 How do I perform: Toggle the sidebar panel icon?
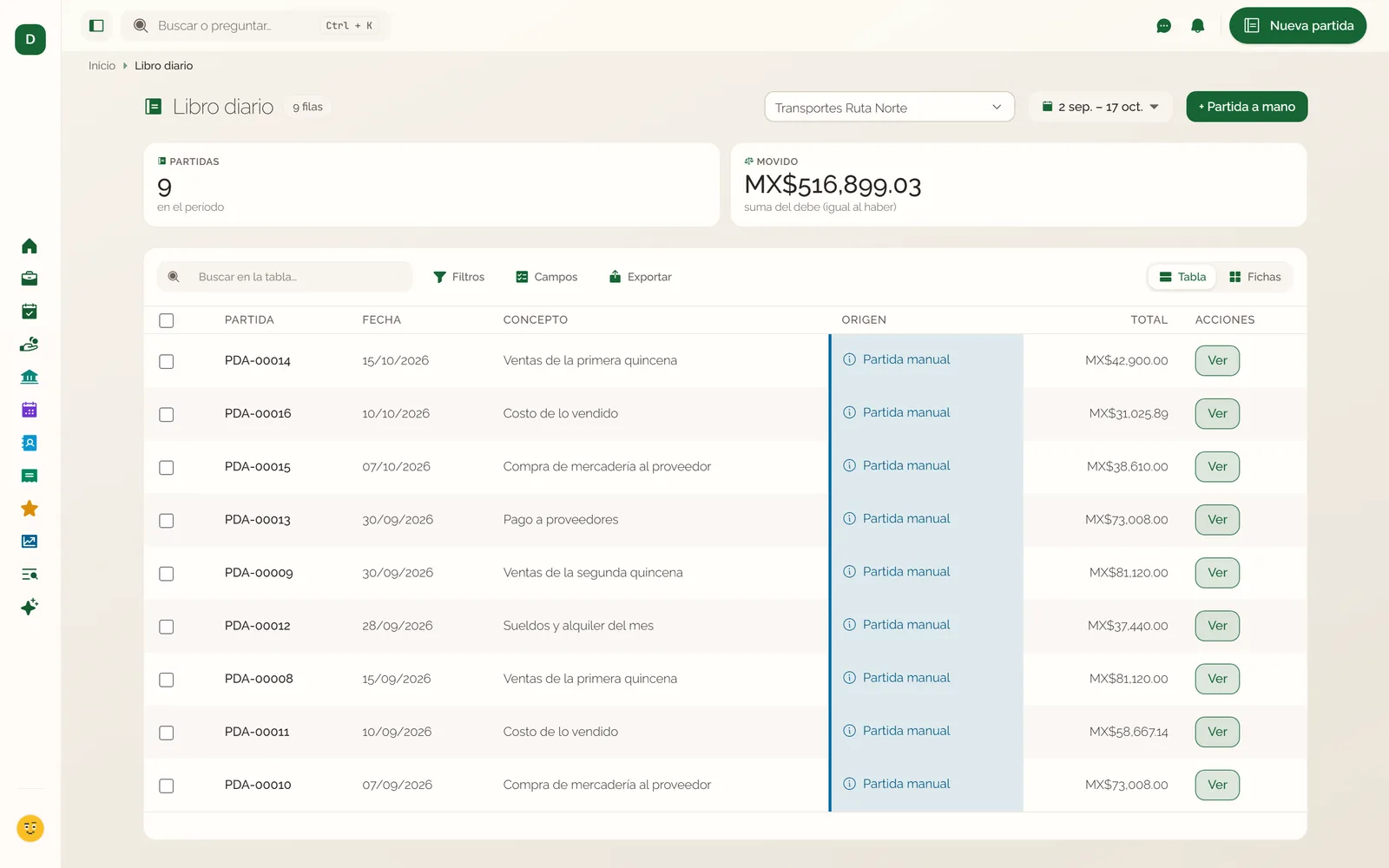pyautogui.click(x=96, y=26)
